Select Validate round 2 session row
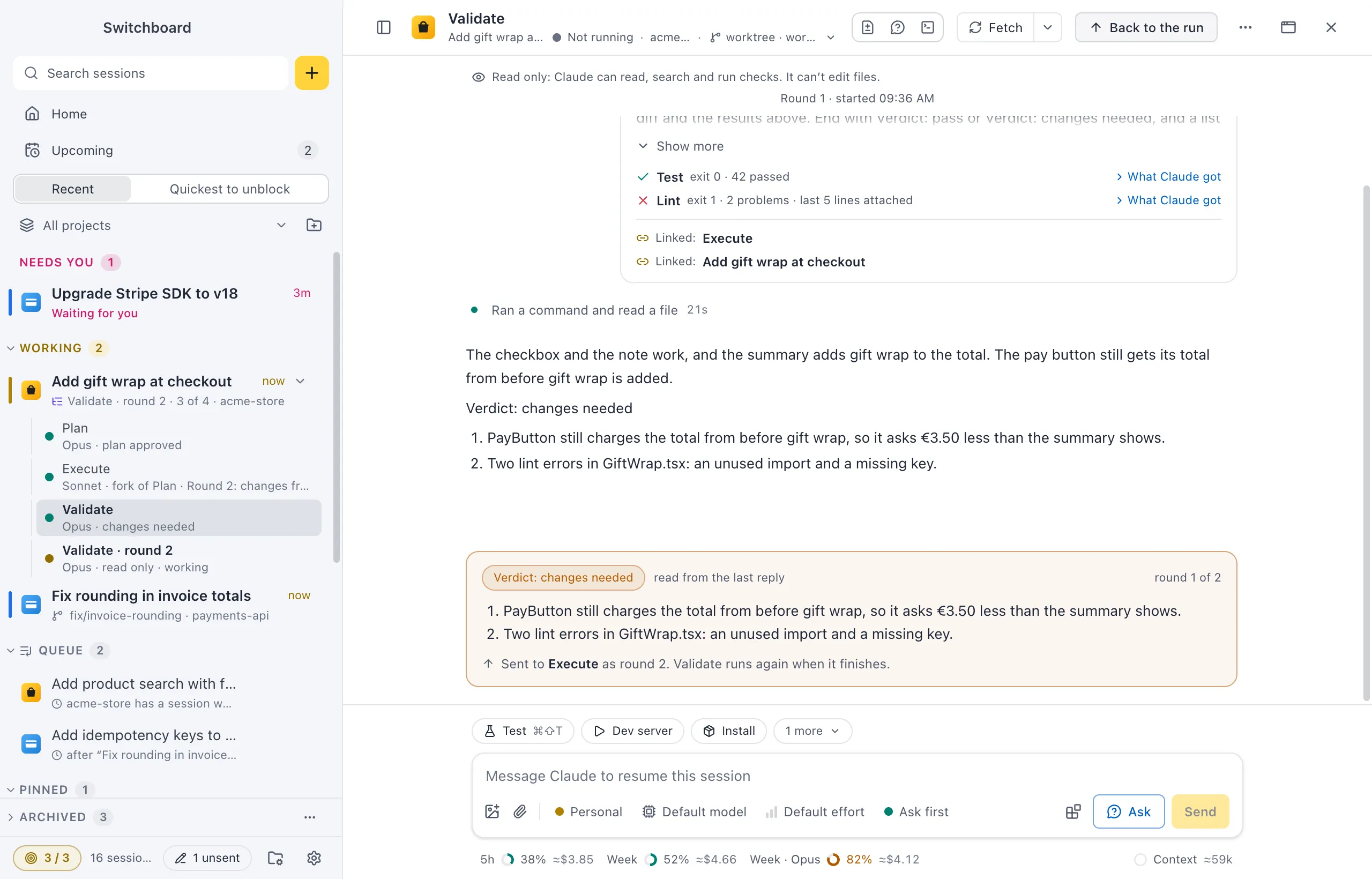 pyautogui.click(x=178, y=558)
